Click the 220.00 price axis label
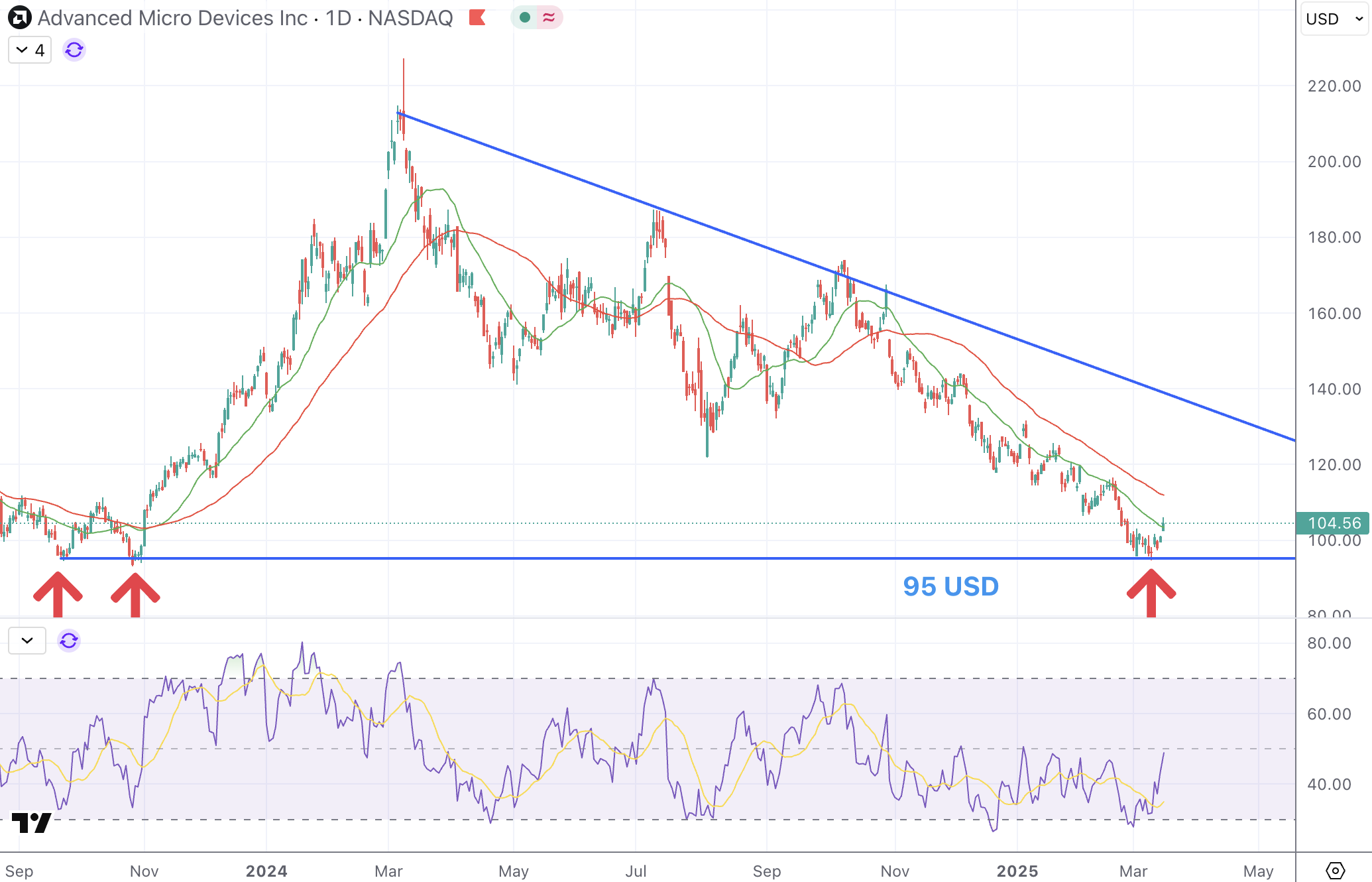The width and height of the screenshot is (1372, 882). [x=1334, y=86]
